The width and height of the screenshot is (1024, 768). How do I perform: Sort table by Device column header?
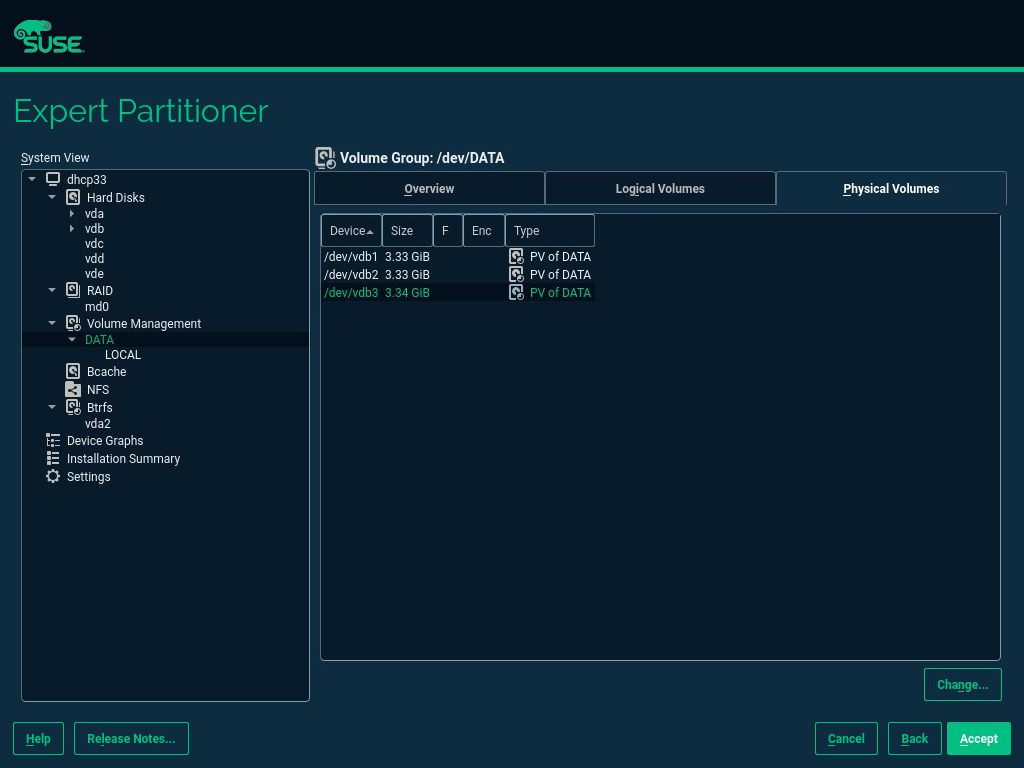351,231
